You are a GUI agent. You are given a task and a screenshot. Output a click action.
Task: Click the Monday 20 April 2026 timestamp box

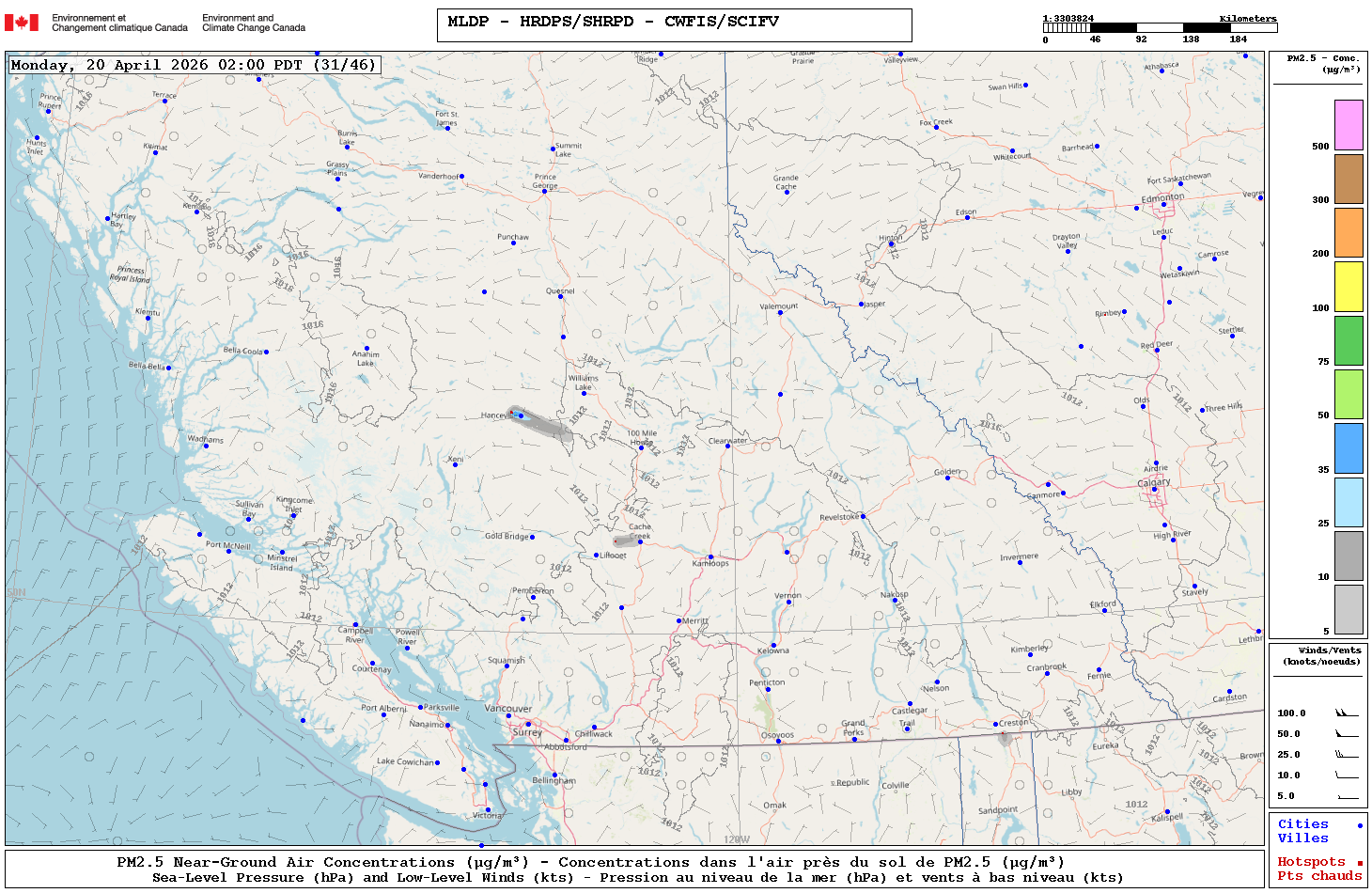195,65
